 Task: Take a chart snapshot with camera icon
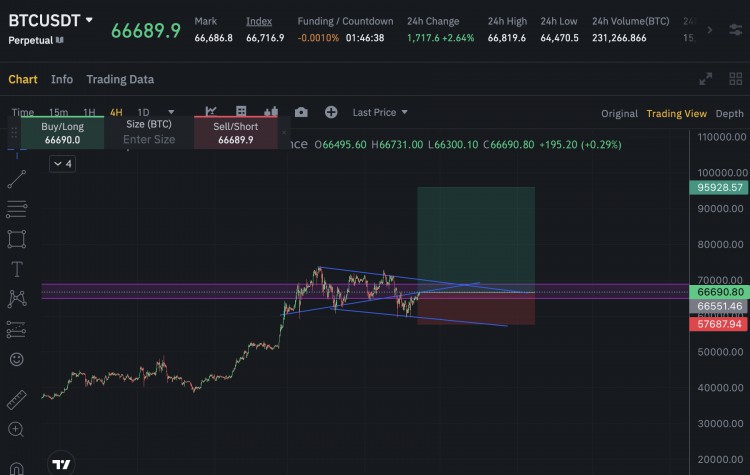point(301,112)
